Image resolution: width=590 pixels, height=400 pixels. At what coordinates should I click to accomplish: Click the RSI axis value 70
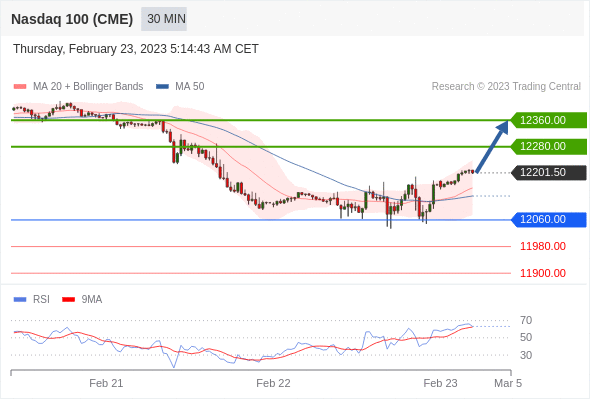pos(526,321)
